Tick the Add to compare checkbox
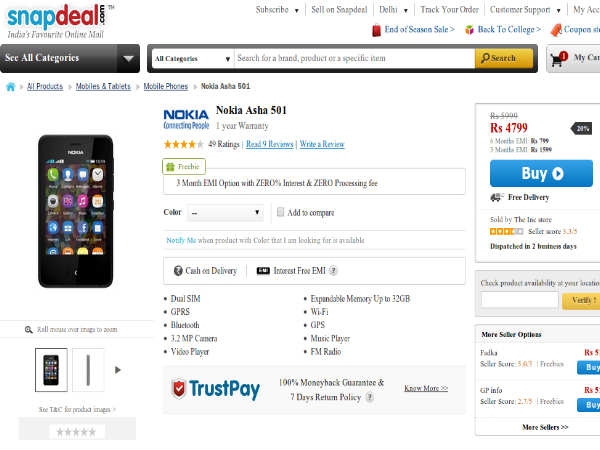The width and height of the screenshot is (600, 450). pos(280,212)
